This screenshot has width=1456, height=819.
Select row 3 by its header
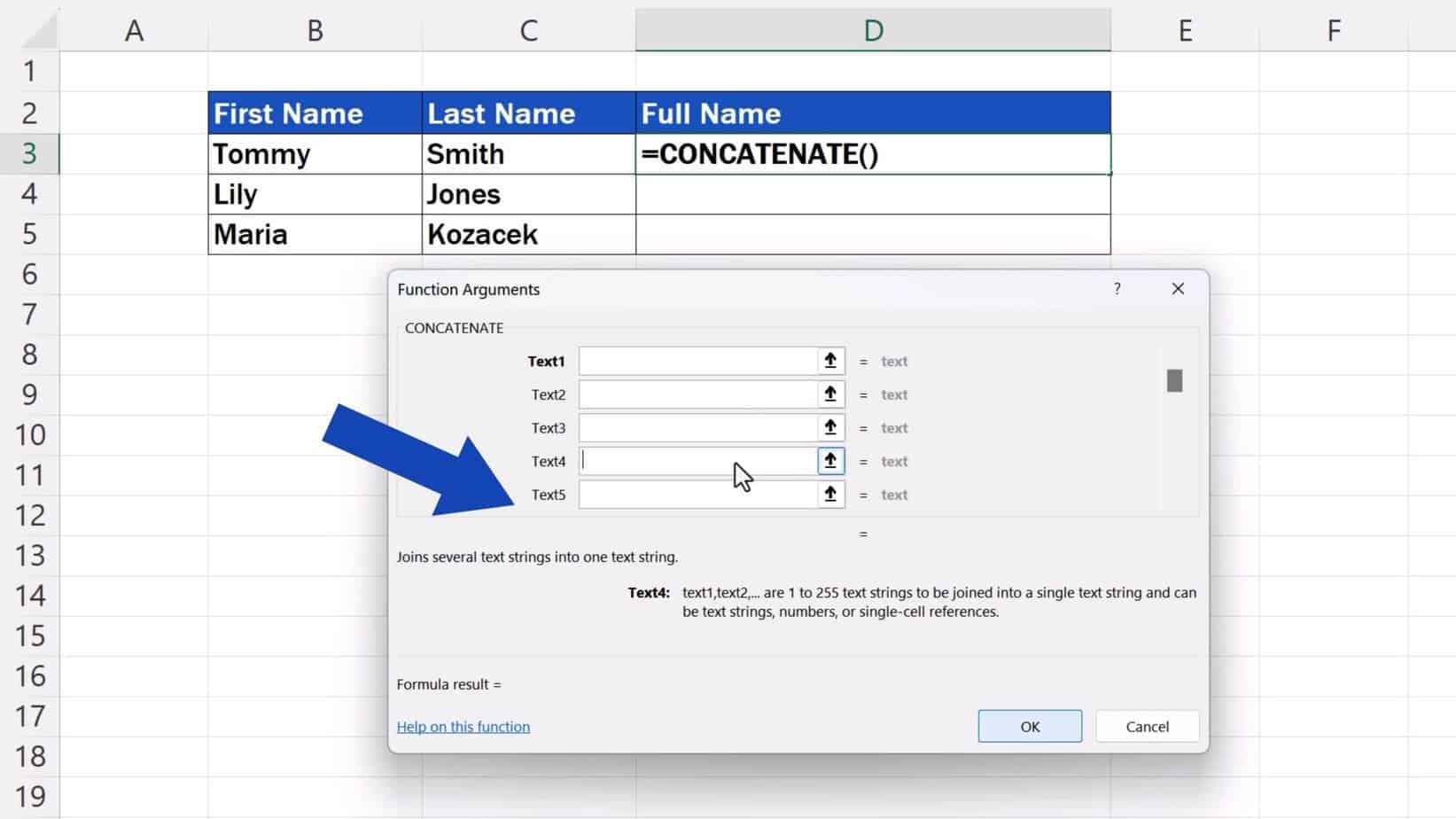tap(29, 153)
